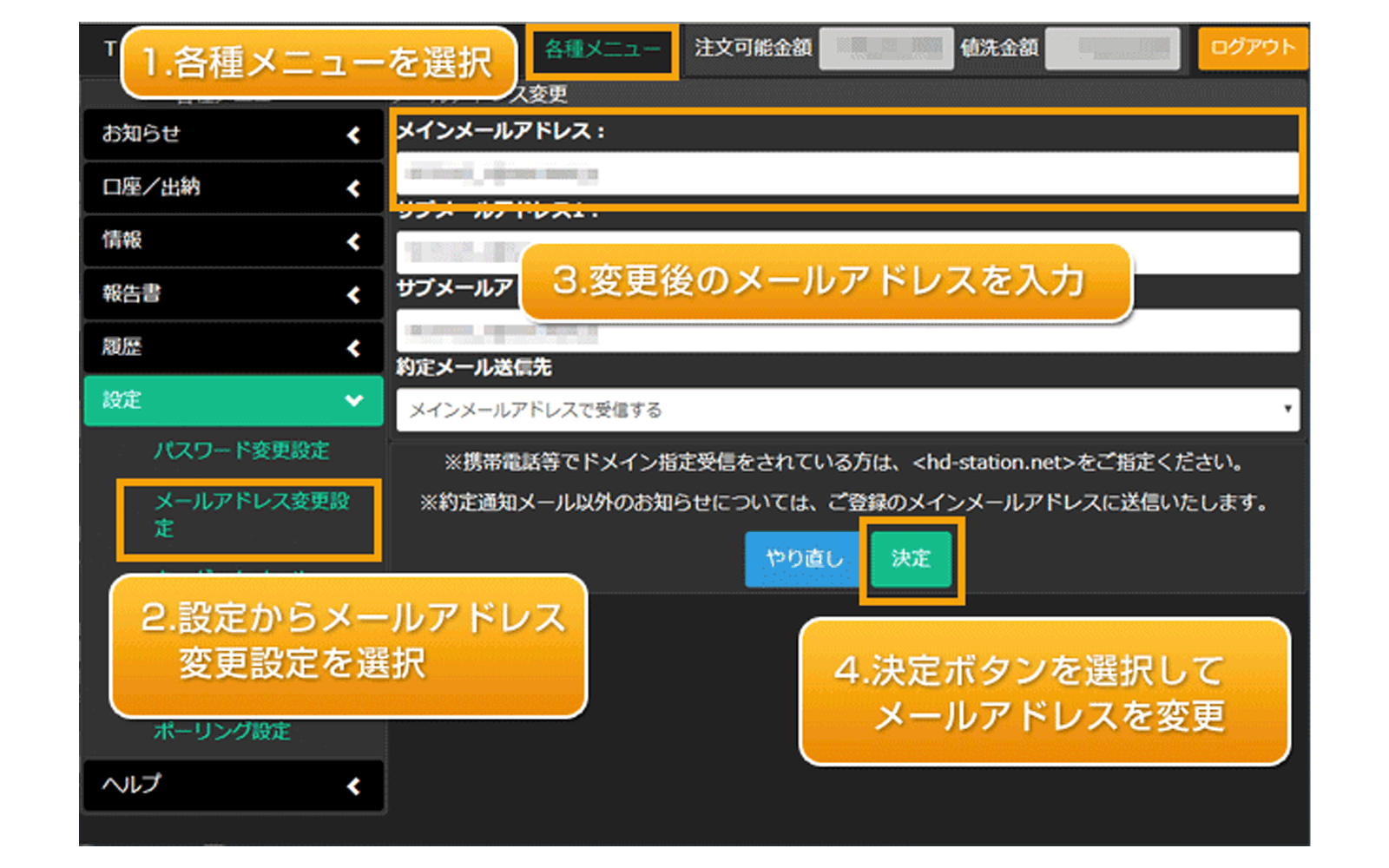Image resolution: width=1389 pixels, height=868 pixels.
Task: Open the 約定メール送信先 dropdown
Action: click(833, 410)
